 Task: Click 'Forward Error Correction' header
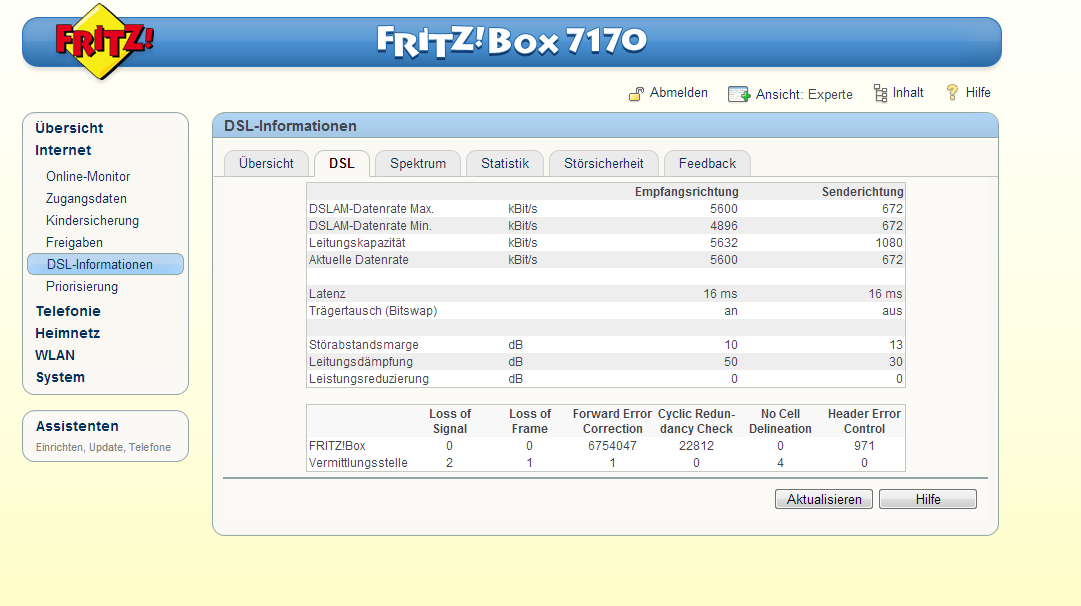612,421
